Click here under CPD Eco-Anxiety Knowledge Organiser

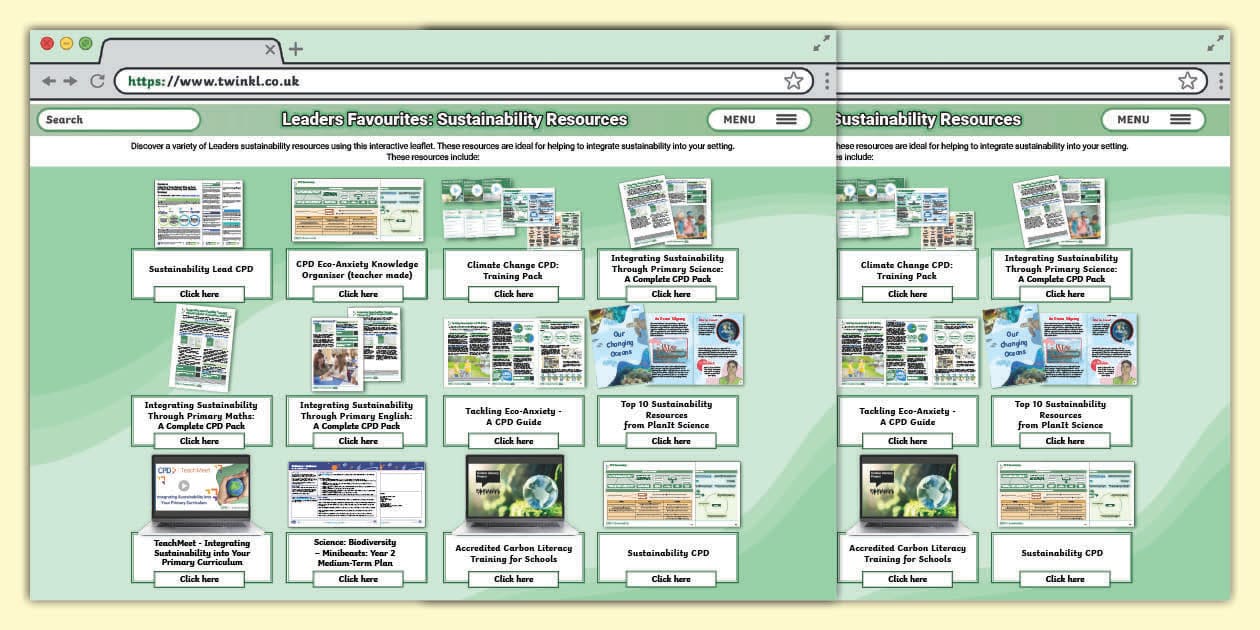[357, 294]
